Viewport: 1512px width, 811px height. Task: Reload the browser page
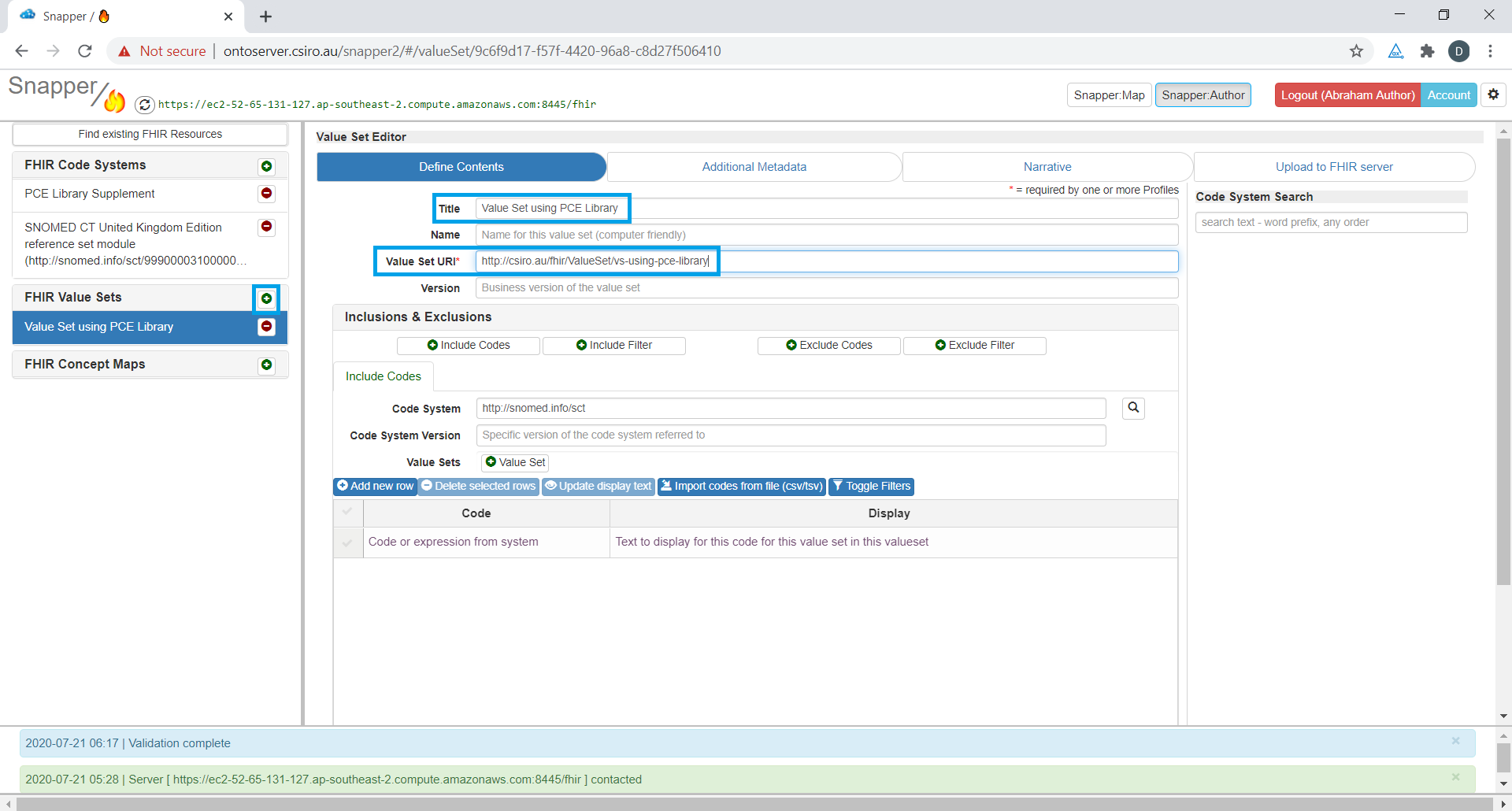85,51
